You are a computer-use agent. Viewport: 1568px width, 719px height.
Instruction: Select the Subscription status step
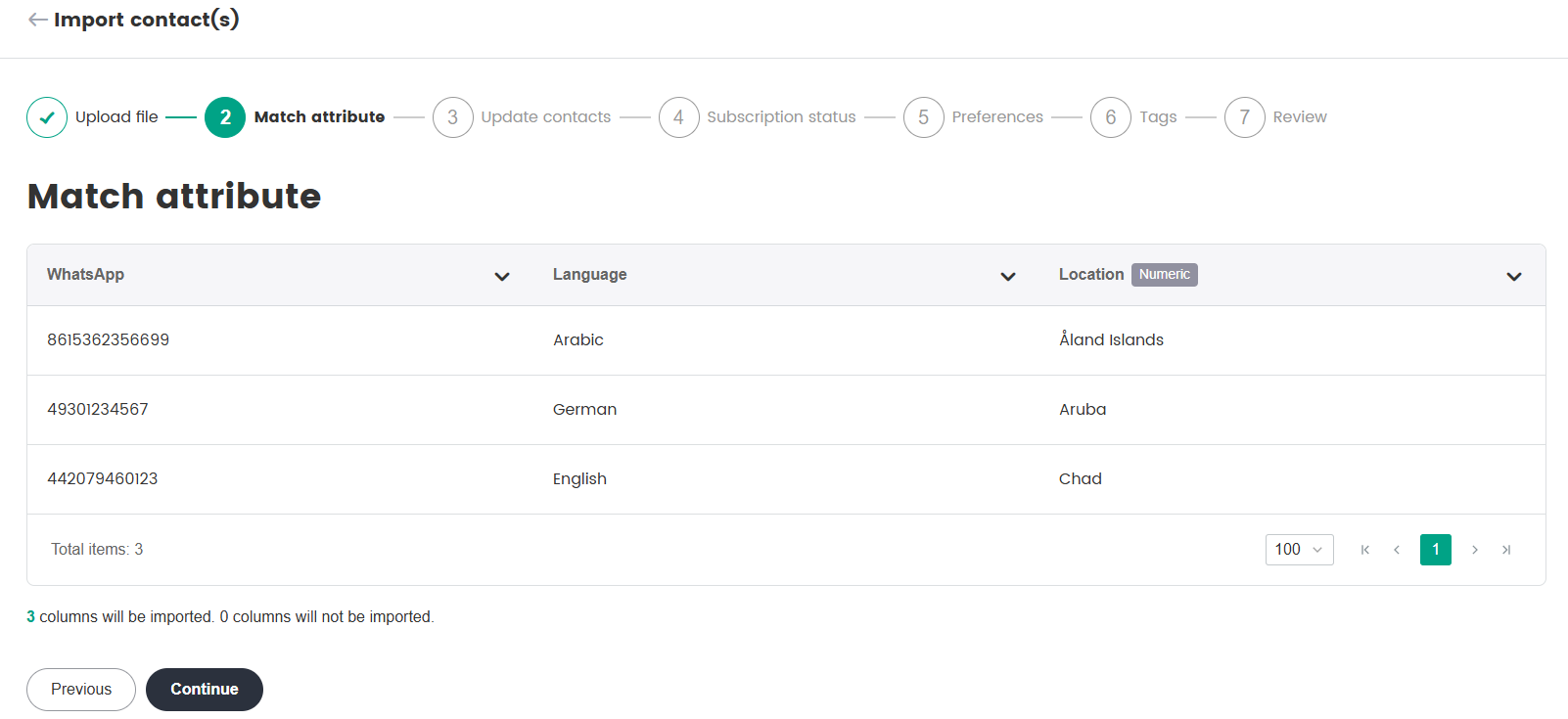click(x=781, y=117)
